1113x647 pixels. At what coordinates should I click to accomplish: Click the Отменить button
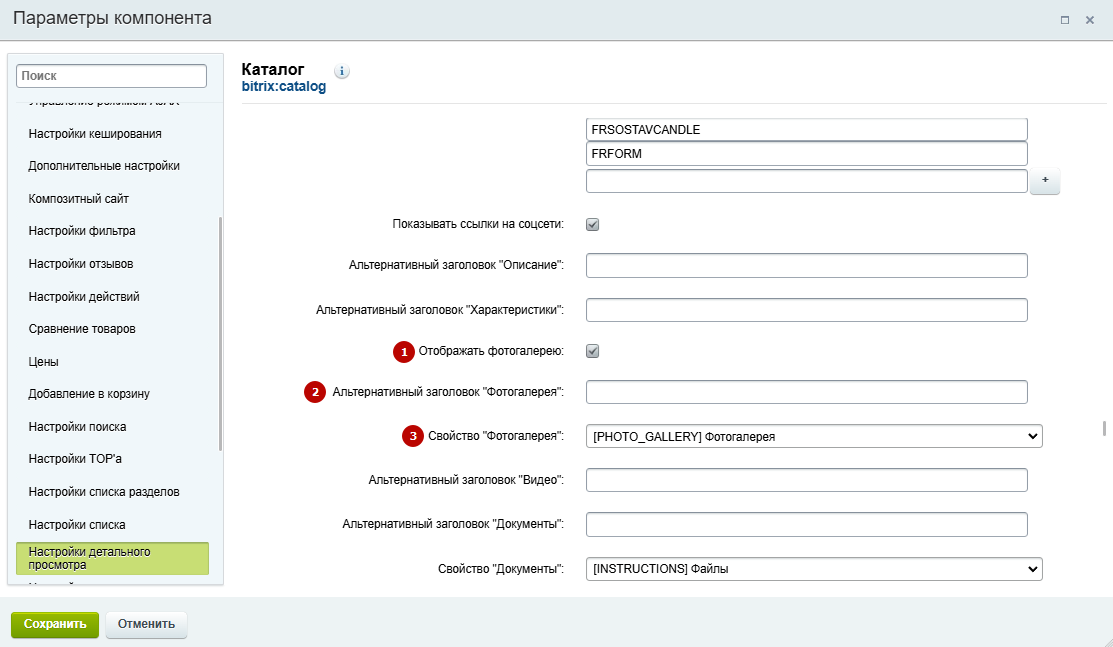click(146, 624)
